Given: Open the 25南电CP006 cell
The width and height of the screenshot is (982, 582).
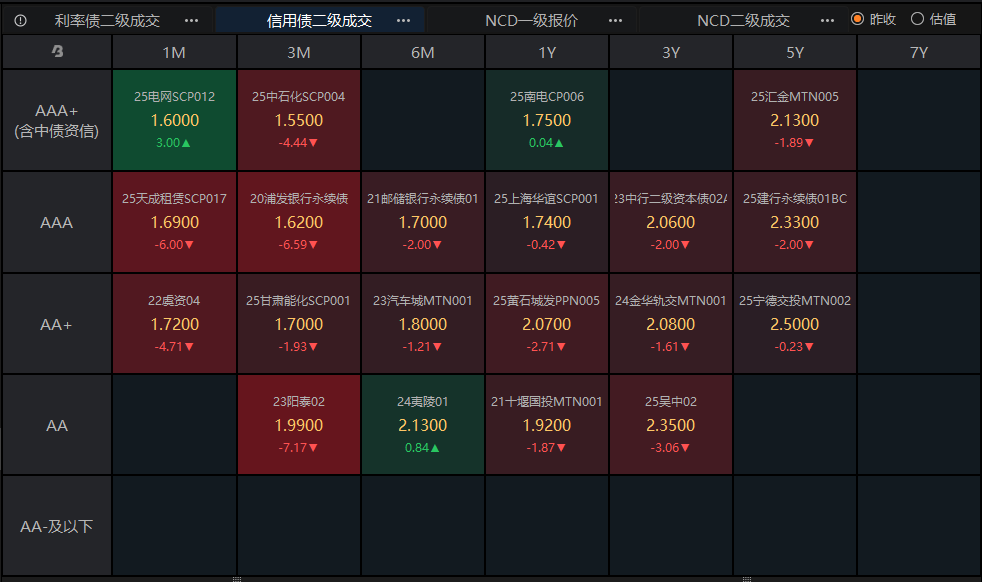Looking at the screenshot, I should click(x=547, y=120).
